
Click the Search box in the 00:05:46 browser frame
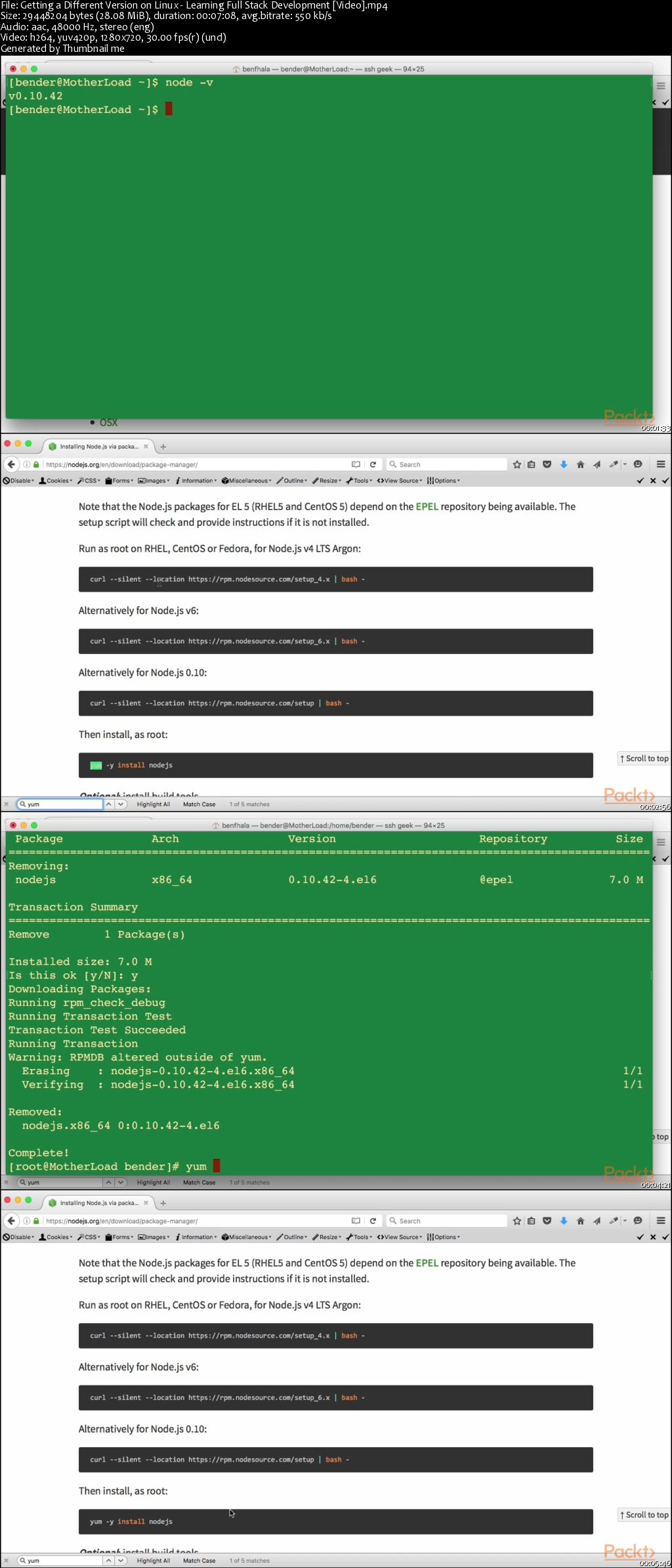click(447, 1221)
